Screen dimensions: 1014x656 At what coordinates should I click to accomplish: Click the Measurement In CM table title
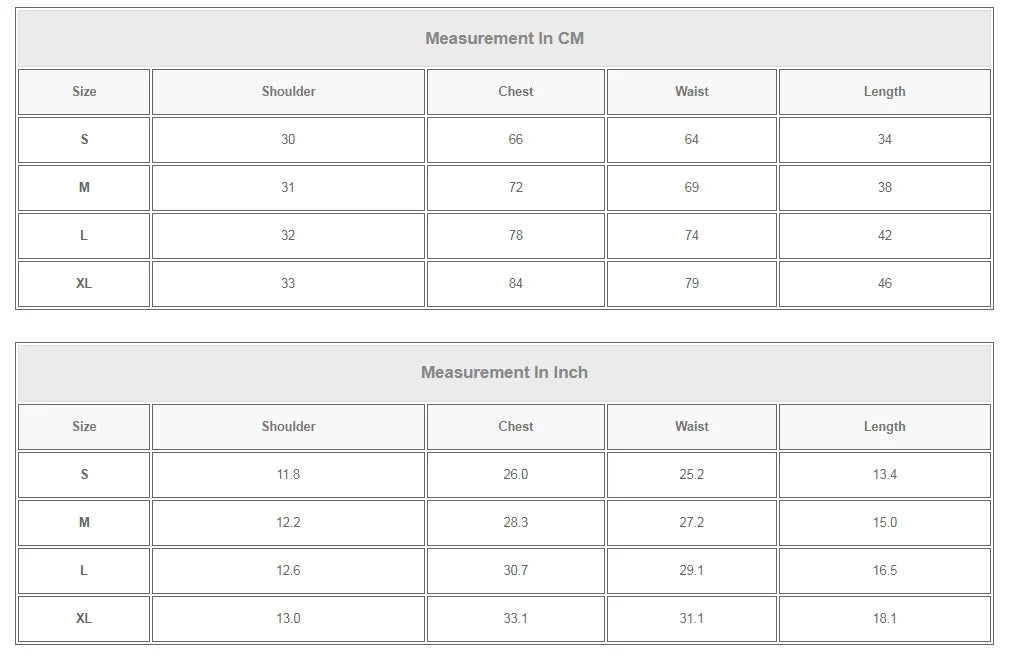504,38
